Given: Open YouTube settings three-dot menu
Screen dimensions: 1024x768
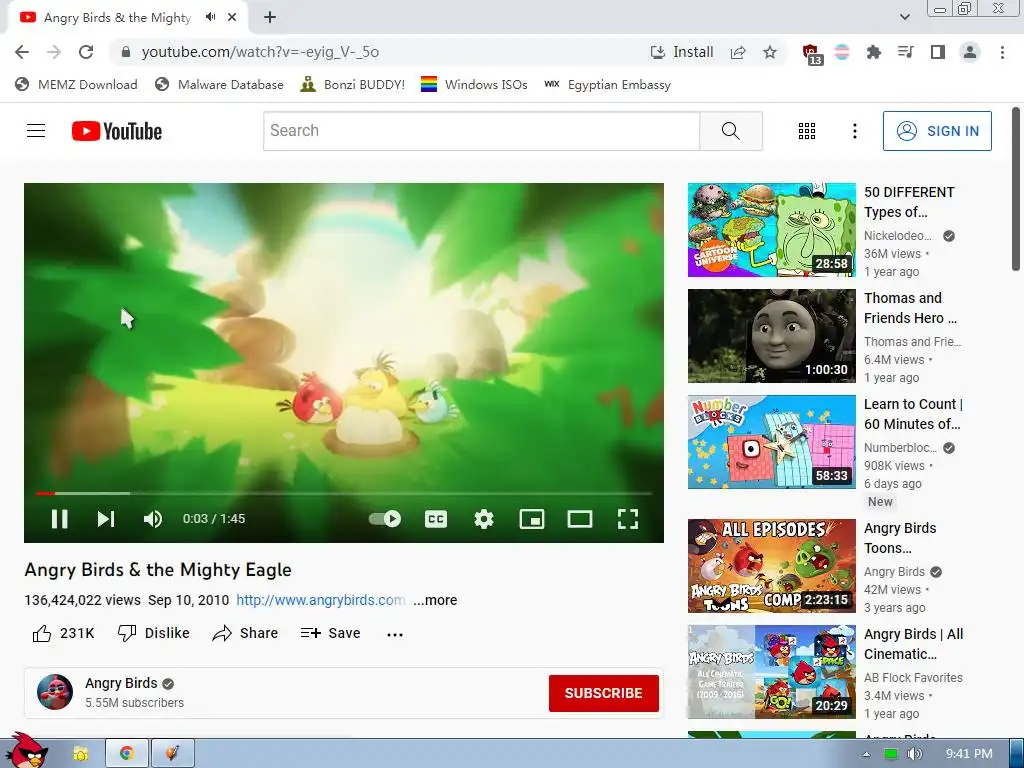Looking at the screenshot, I should (x=854, y=131).
